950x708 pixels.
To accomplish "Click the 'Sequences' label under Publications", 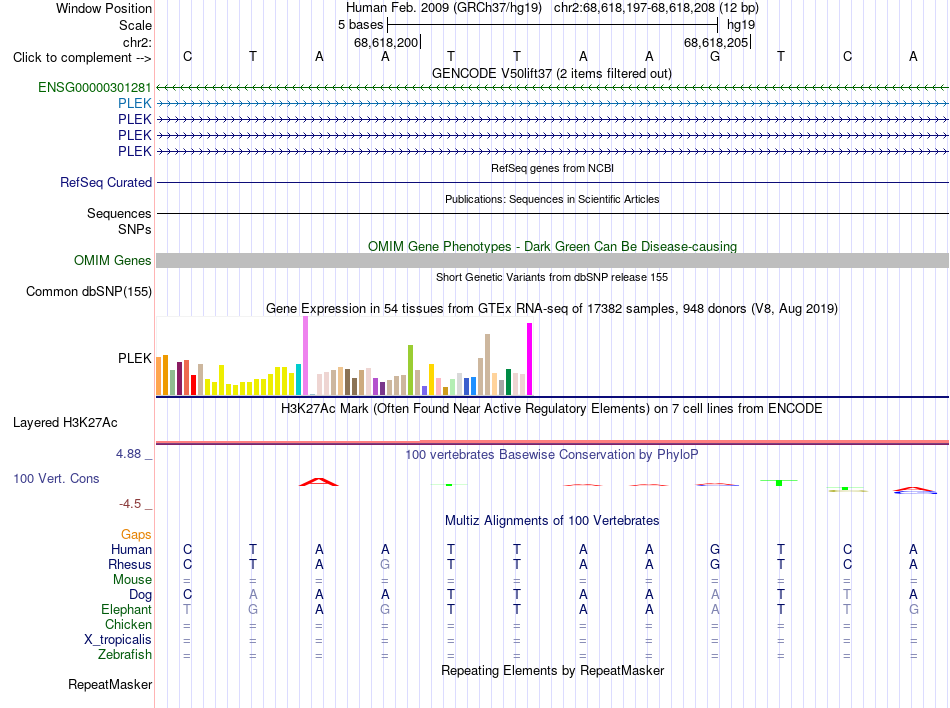I will point(119,213).
